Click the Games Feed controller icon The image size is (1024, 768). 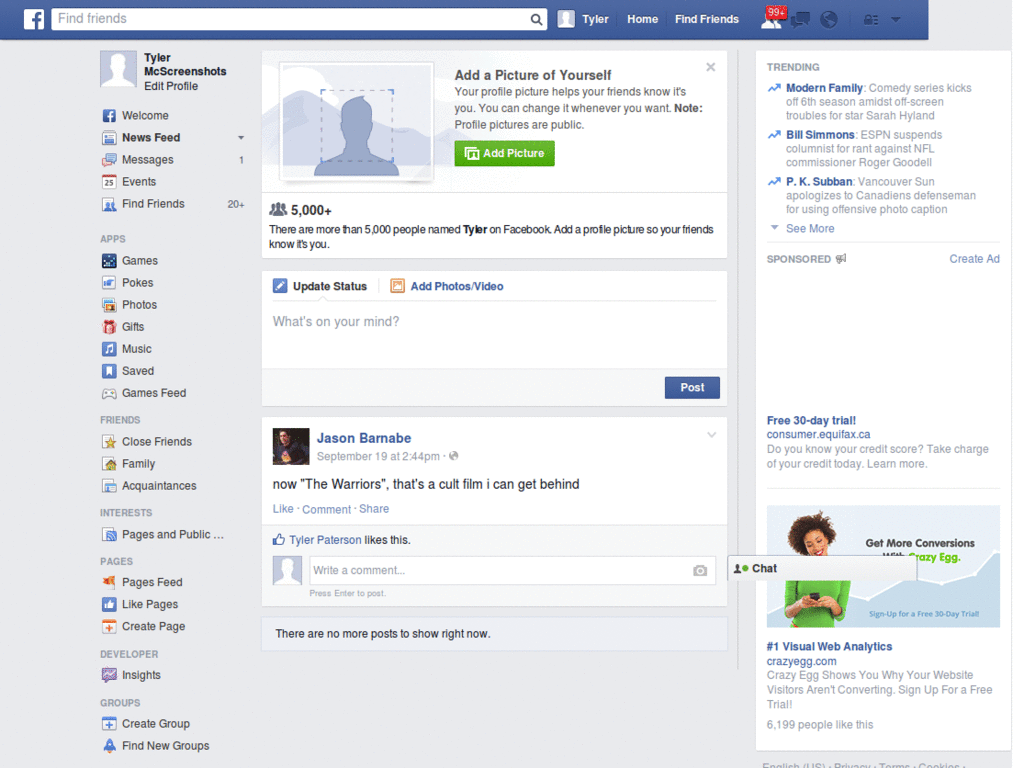point(109,393)
